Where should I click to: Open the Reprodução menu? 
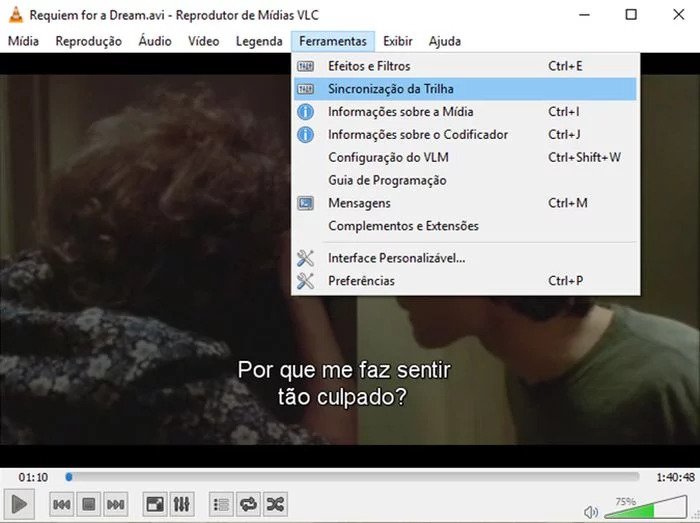(x=88, y=41)
